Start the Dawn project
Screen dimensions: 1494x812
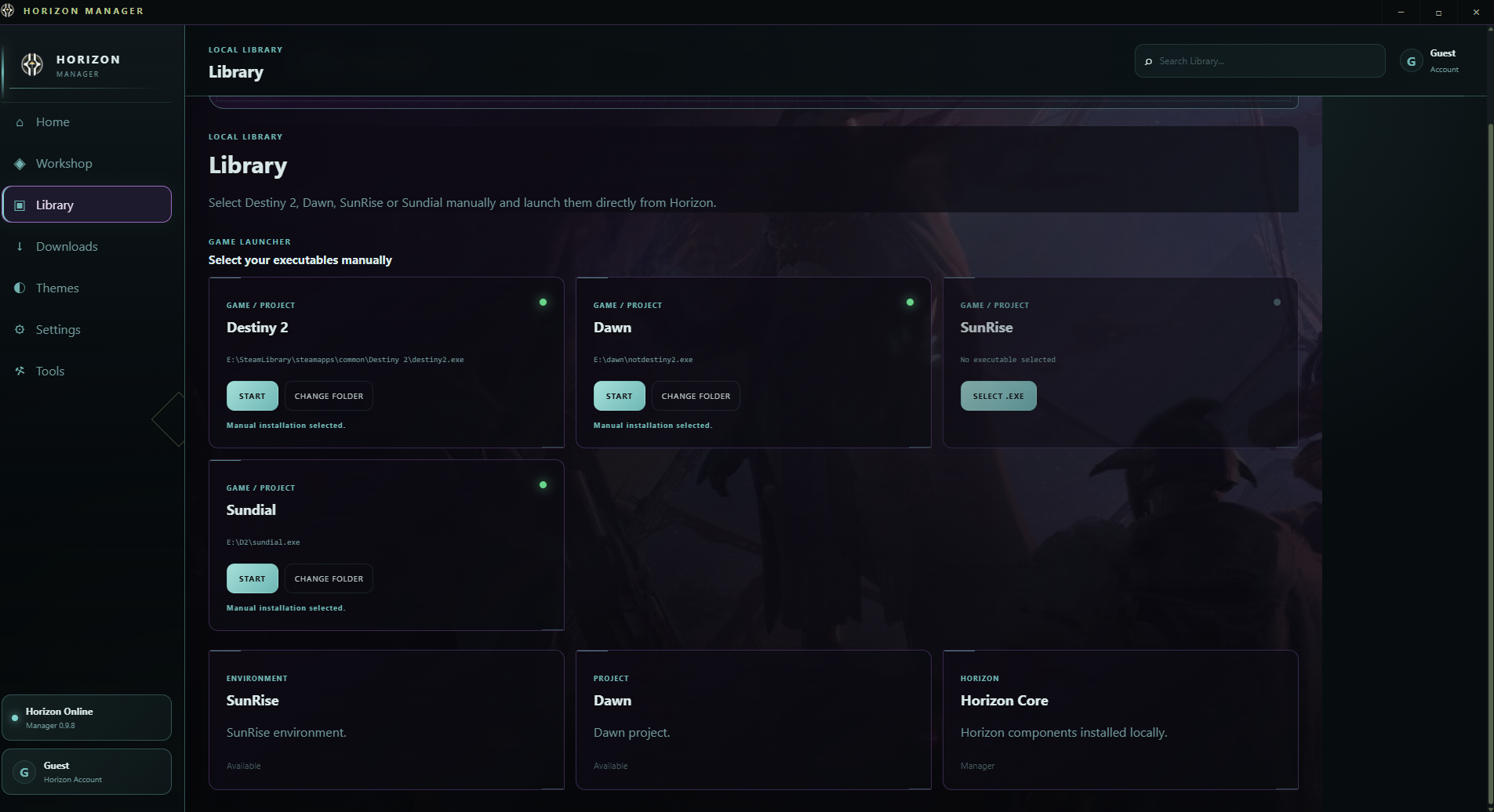620,396
